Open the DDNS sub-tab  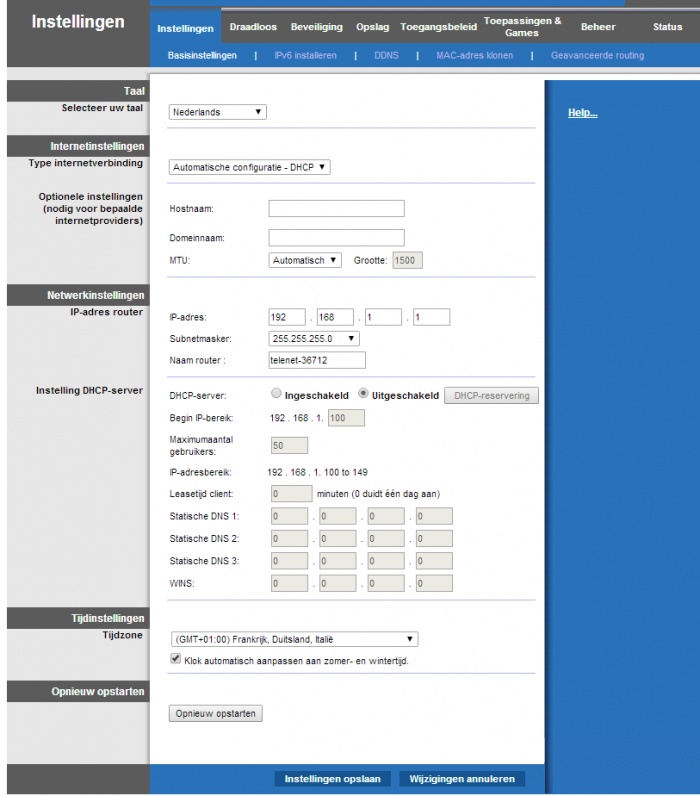tap(386, 56)
